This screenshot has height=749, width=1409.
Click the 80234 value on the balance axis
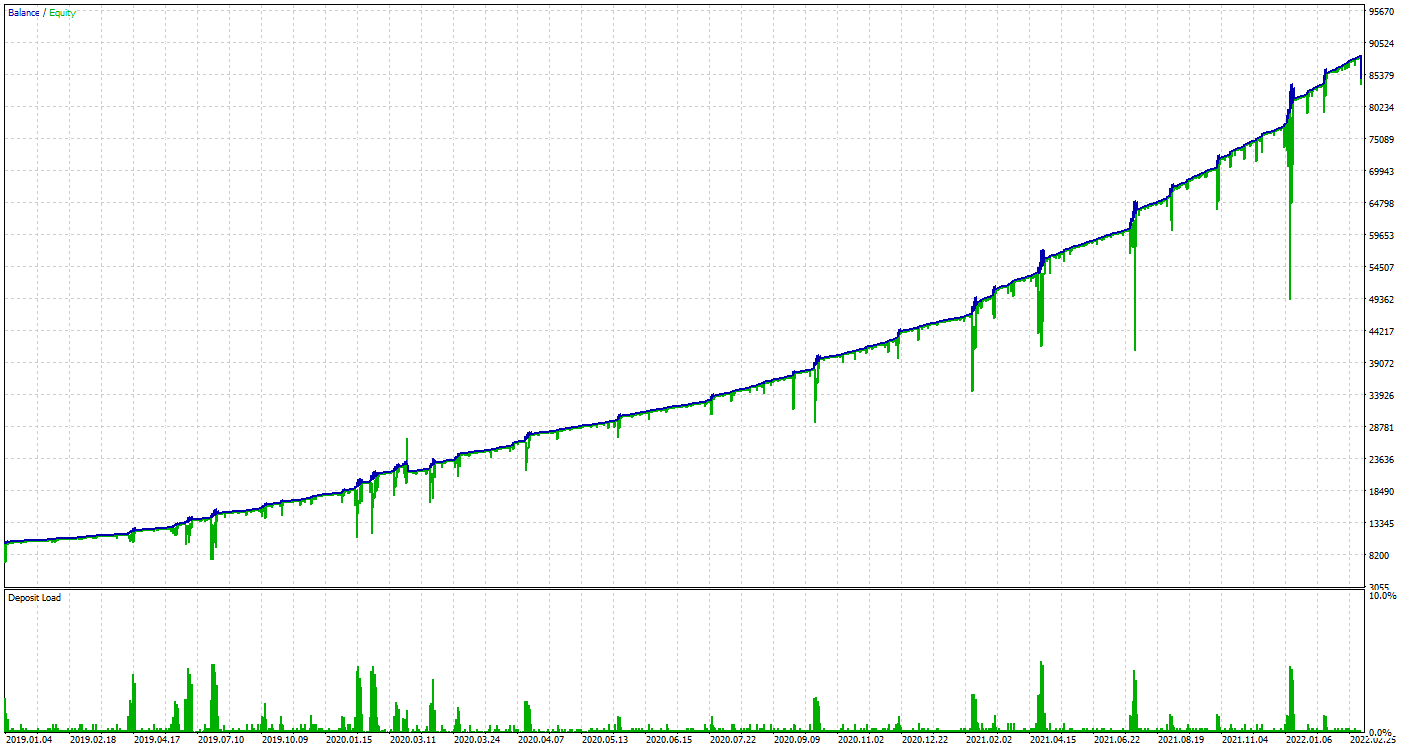click(1381, 108)
